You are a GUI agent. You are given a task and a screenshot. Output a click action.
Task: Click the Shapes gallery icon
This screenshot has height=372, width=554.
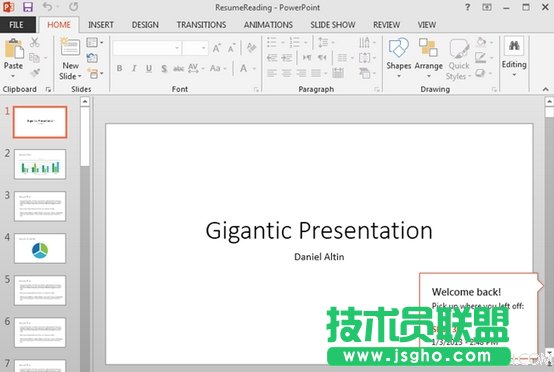[398, 48]
